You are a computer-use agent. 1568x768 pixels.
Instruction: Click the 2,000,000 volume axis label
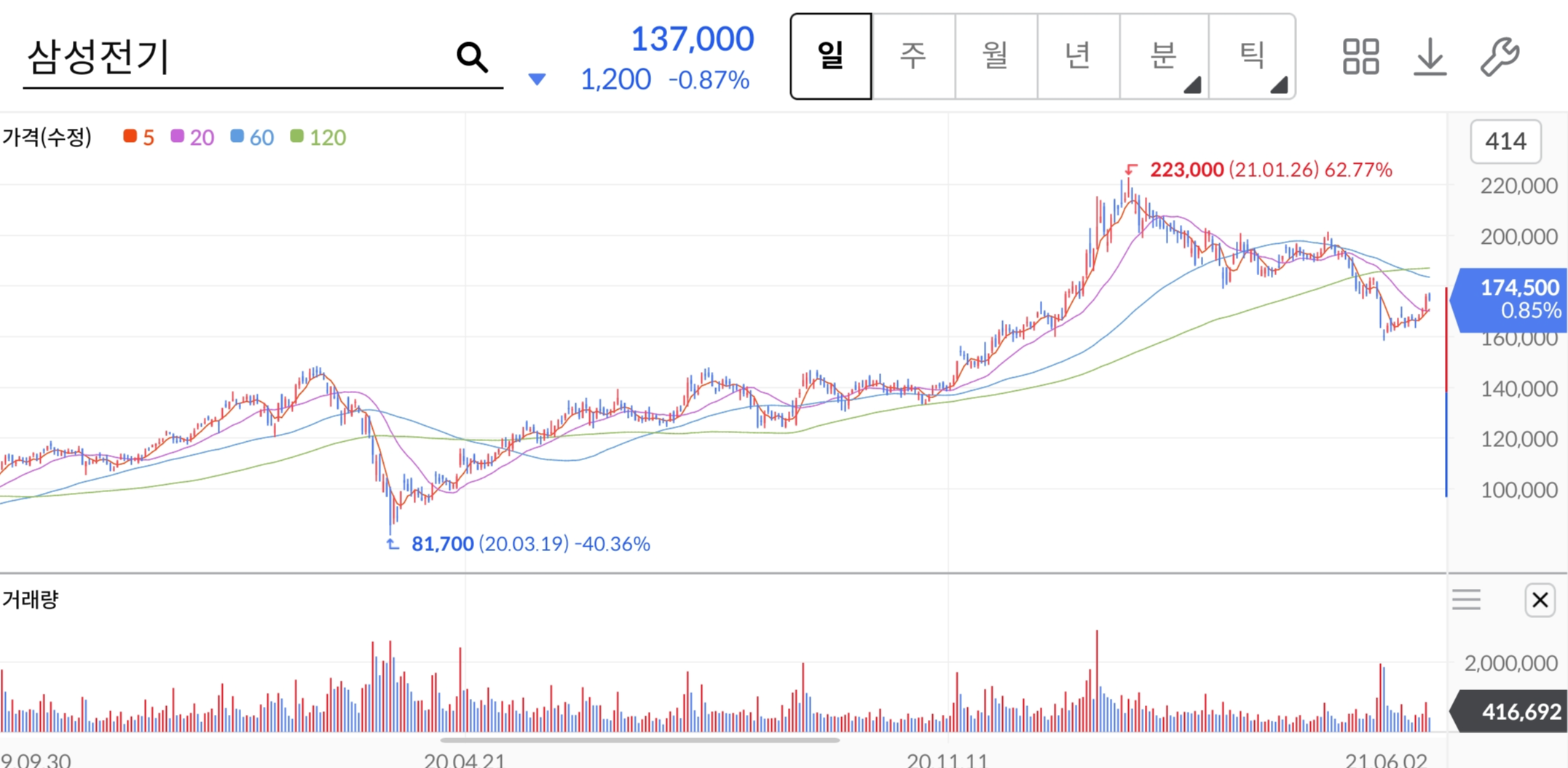pos(1510,663)
